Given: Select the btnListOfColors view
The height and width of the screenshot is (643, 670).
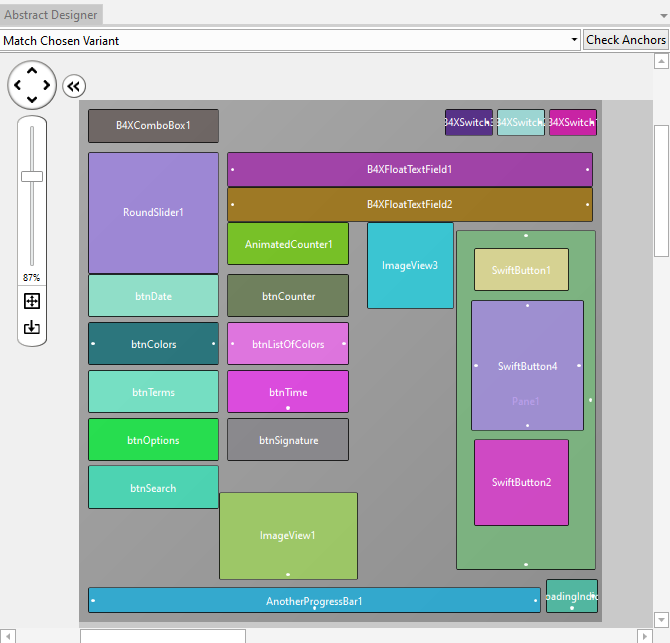Looking at the screenshot, I should pos(288,344).
